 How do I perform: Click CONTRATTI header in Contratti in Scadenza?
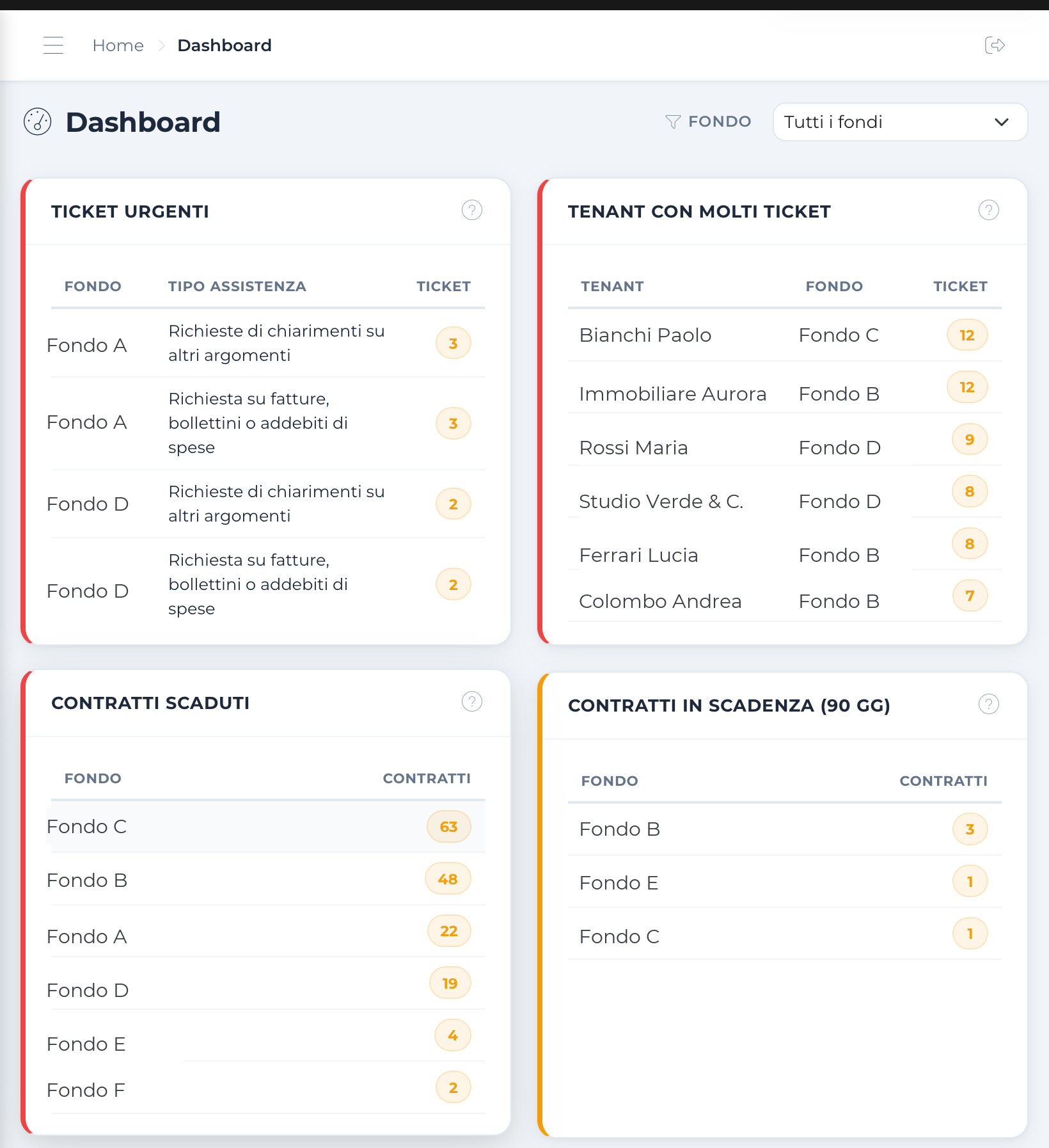(943, 781)
